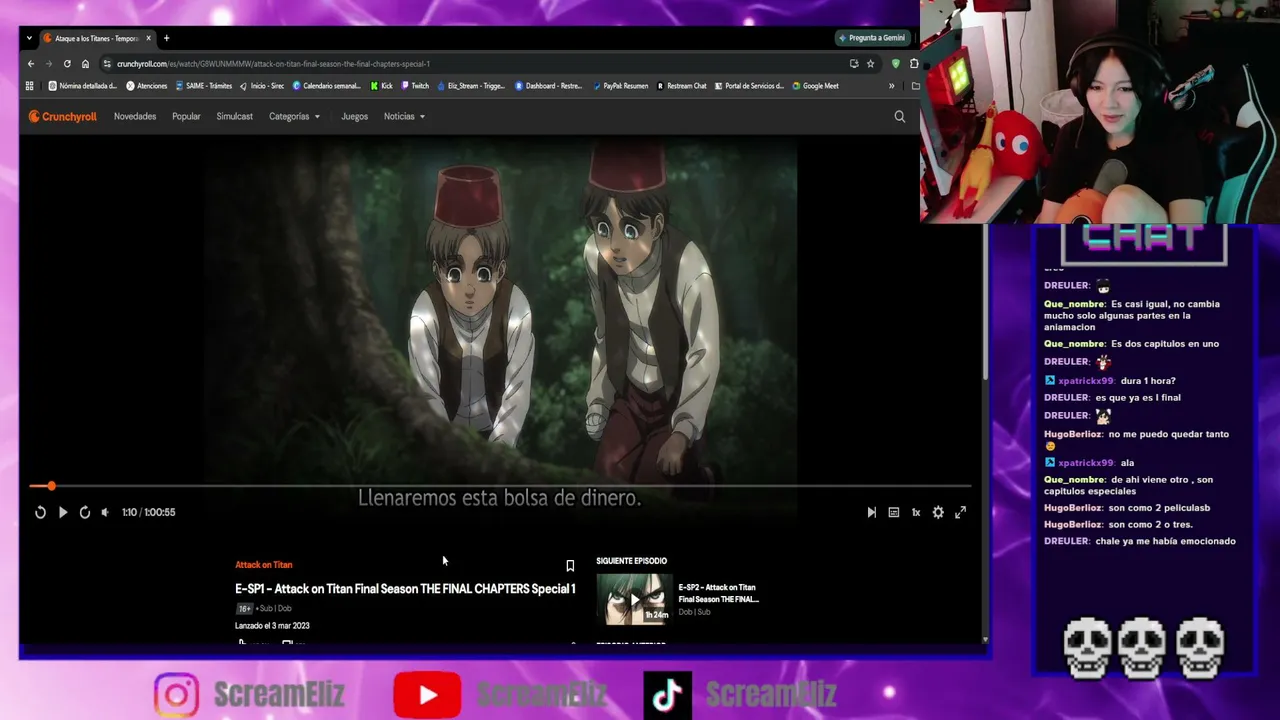This screenshot has height=720, width=1280.
Task: Open the Restream Chat bookmark
Action: pos(682,86)
